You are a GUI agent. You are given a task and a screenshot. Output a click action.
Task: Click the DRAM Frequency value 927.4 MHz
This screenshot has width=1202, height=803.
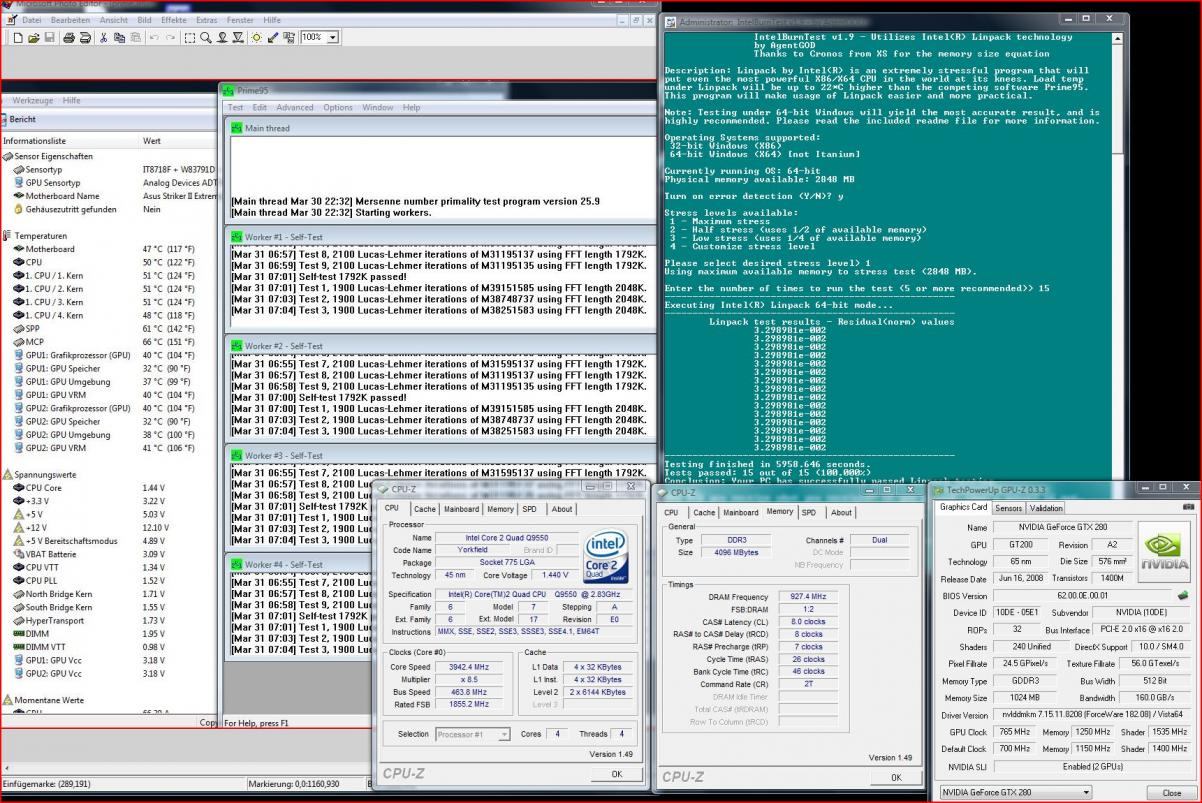point(807,597)
